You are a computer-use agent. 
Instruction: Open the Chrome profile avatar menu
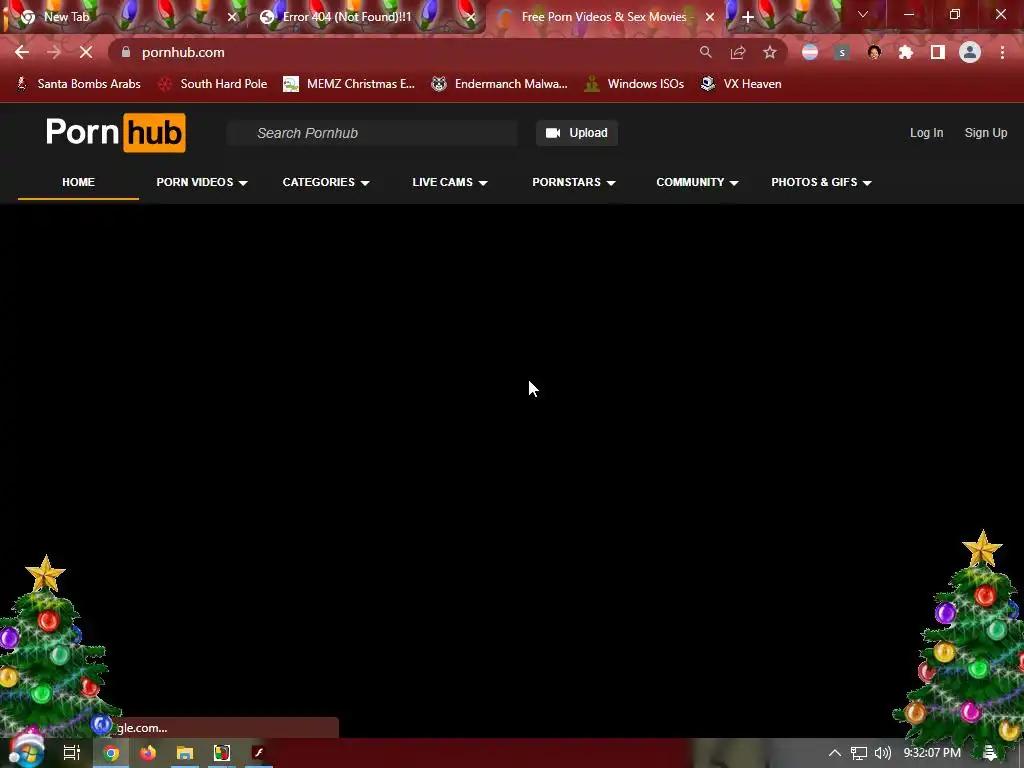coord(970,52)
